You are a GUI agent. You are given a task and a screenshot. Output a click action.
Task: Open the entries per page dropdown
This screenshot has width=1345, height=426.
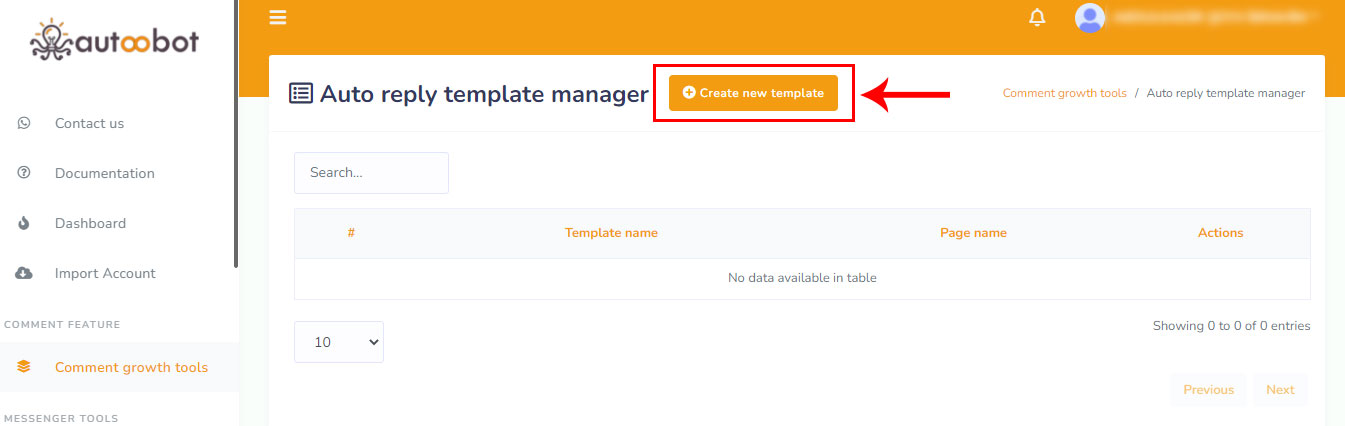pyautogui.click(x=338, y=342)
